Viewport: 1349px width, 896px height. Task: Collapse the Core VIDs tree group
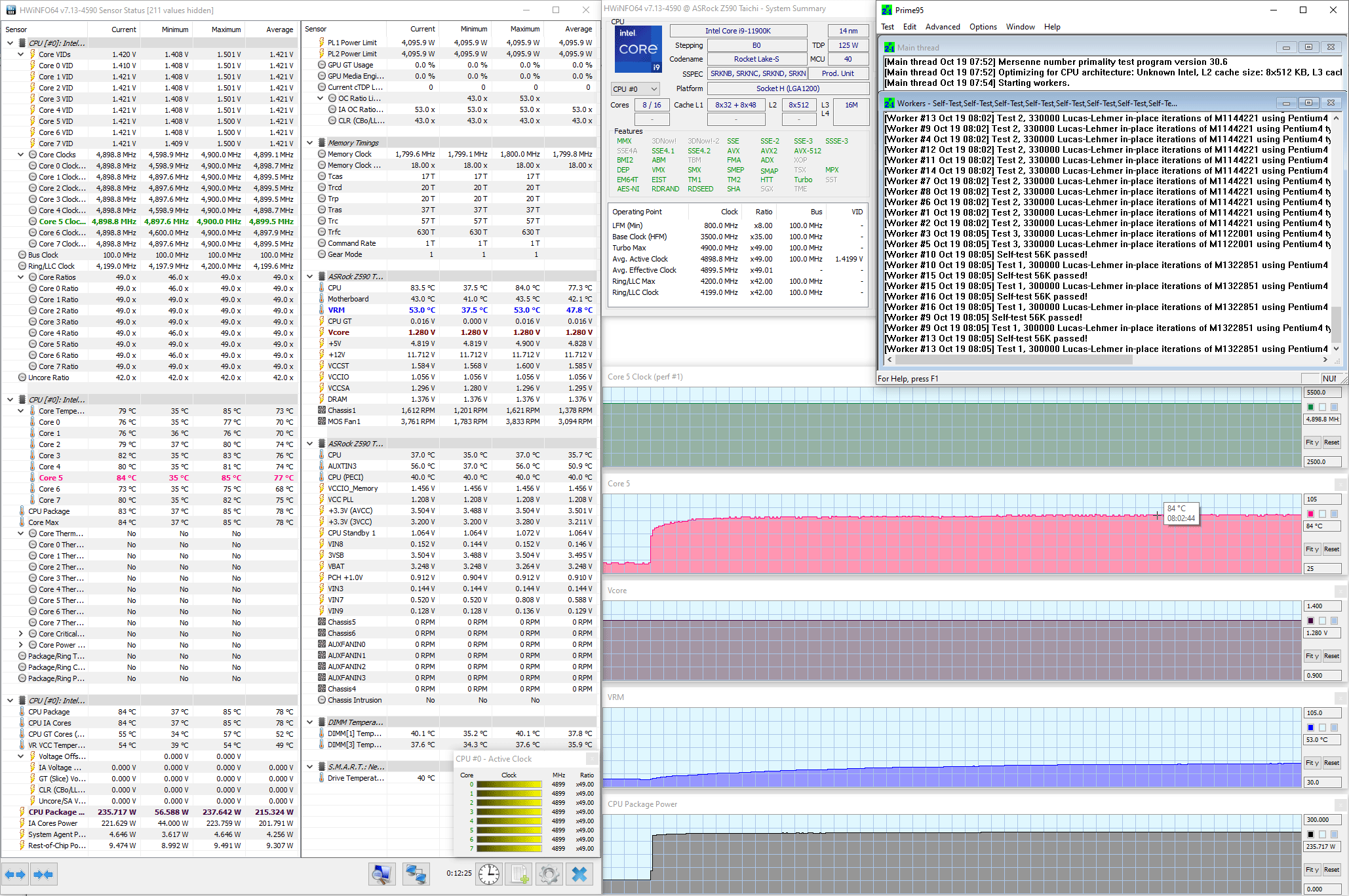(21, 54)
